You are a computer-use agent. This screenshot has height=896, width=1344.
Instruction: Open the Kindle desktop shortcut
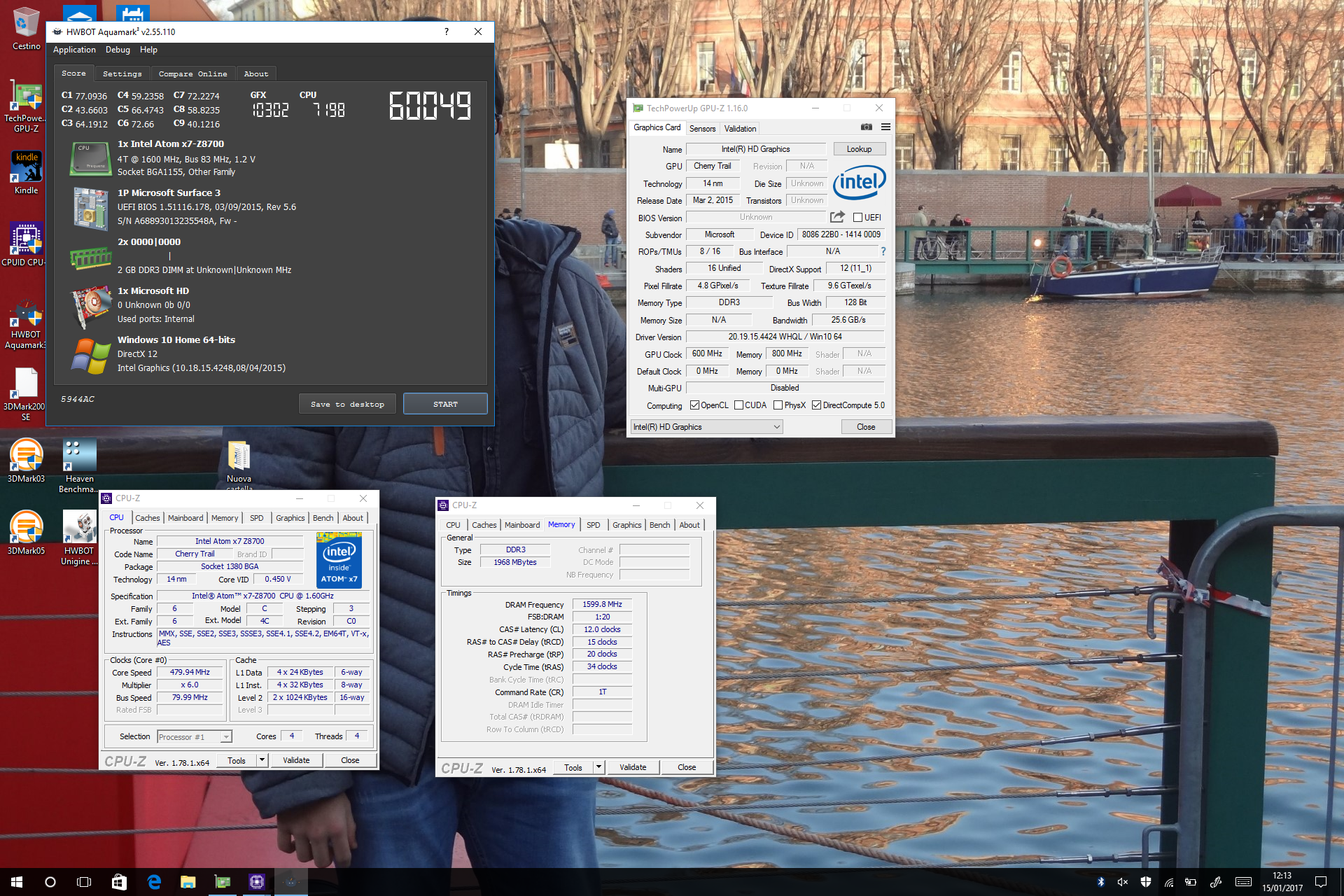click(26, 174)
